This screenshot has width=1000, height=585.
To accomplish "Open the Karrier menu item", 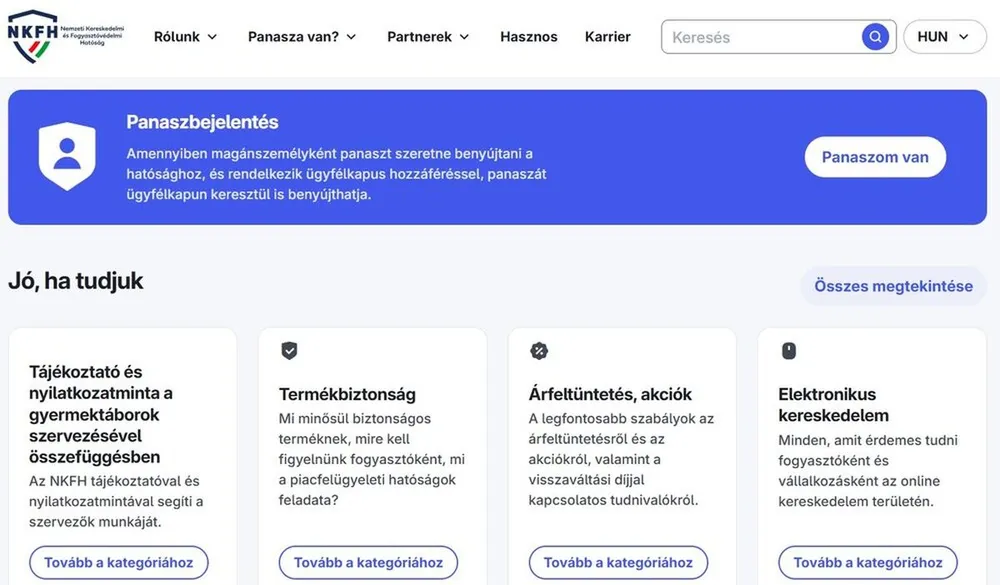I will 607,36.
